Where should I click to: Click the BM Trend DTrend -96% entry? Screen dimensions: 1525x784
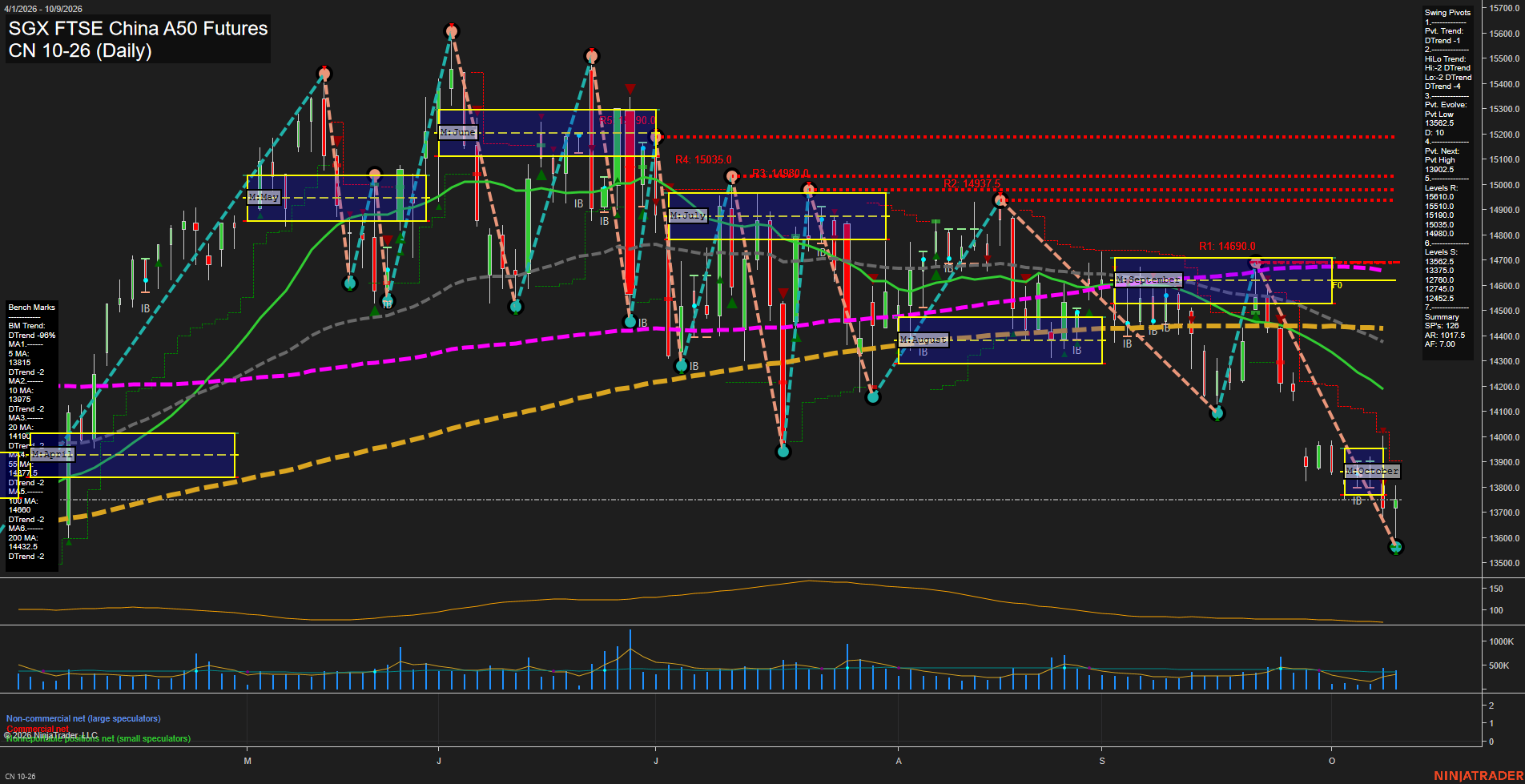point(32,331)
